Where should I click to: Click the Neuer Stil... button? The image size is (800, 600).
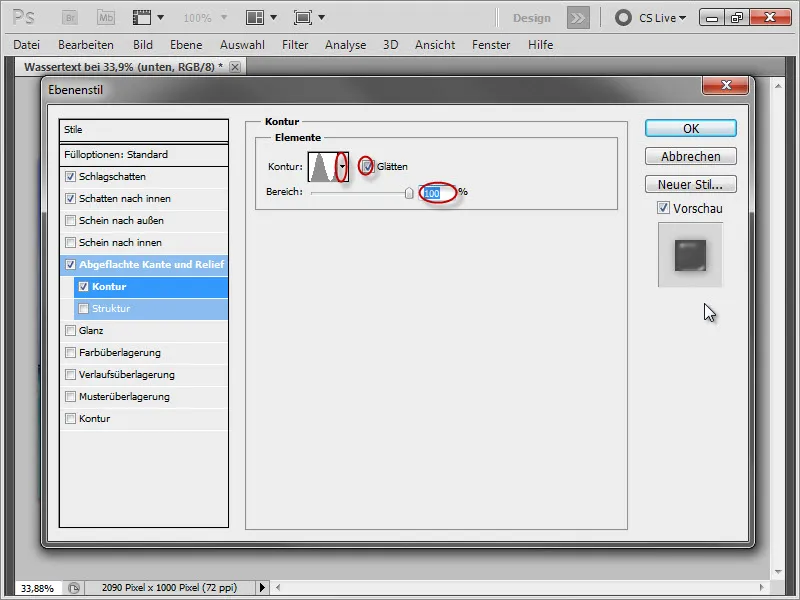(x=691, y=184)
